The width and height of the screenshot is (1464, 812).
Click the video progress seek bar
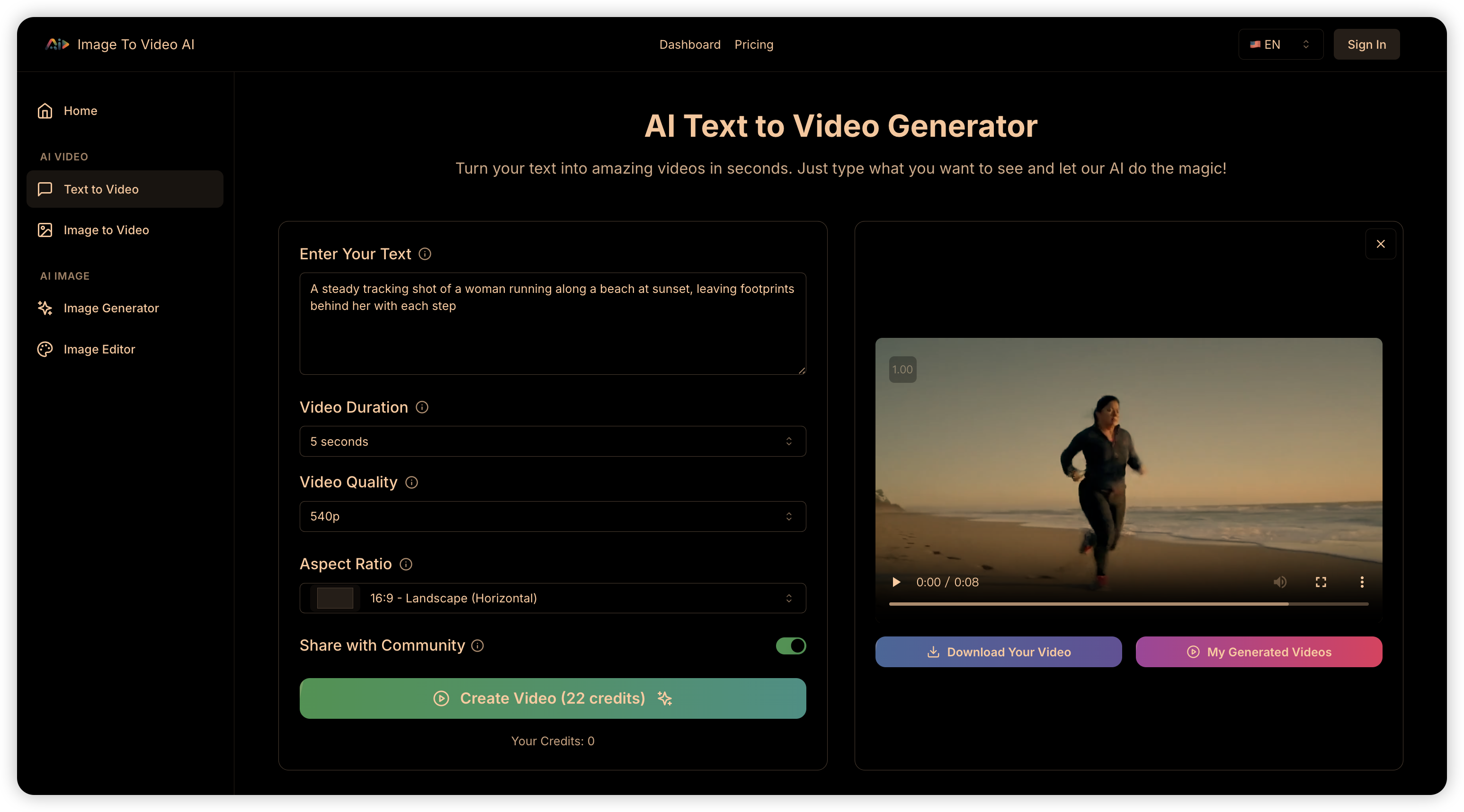pyautogui.click(x=1128, y=604)
